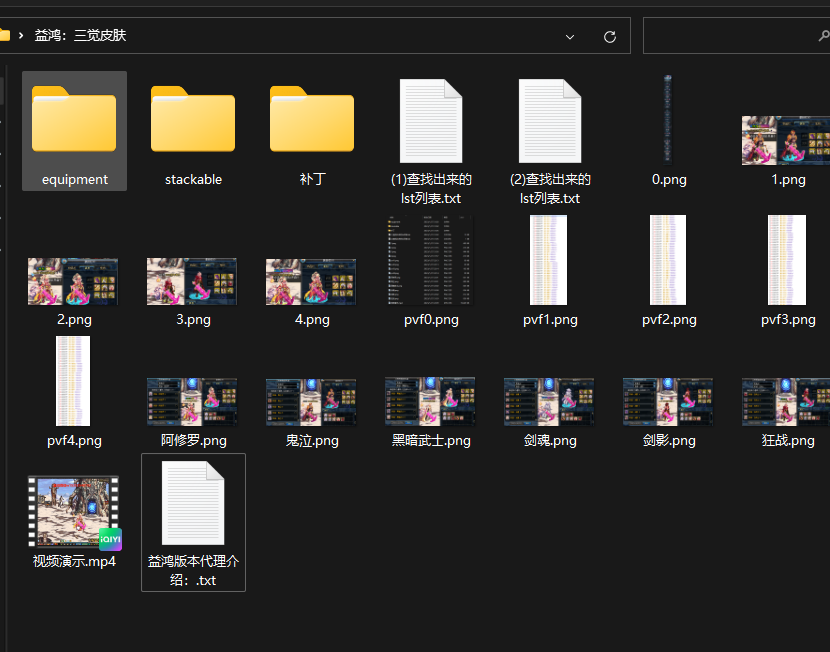Click the pvf3.png file name text
830x652 pixels.
pyautogui.click(x=788, y=320)
